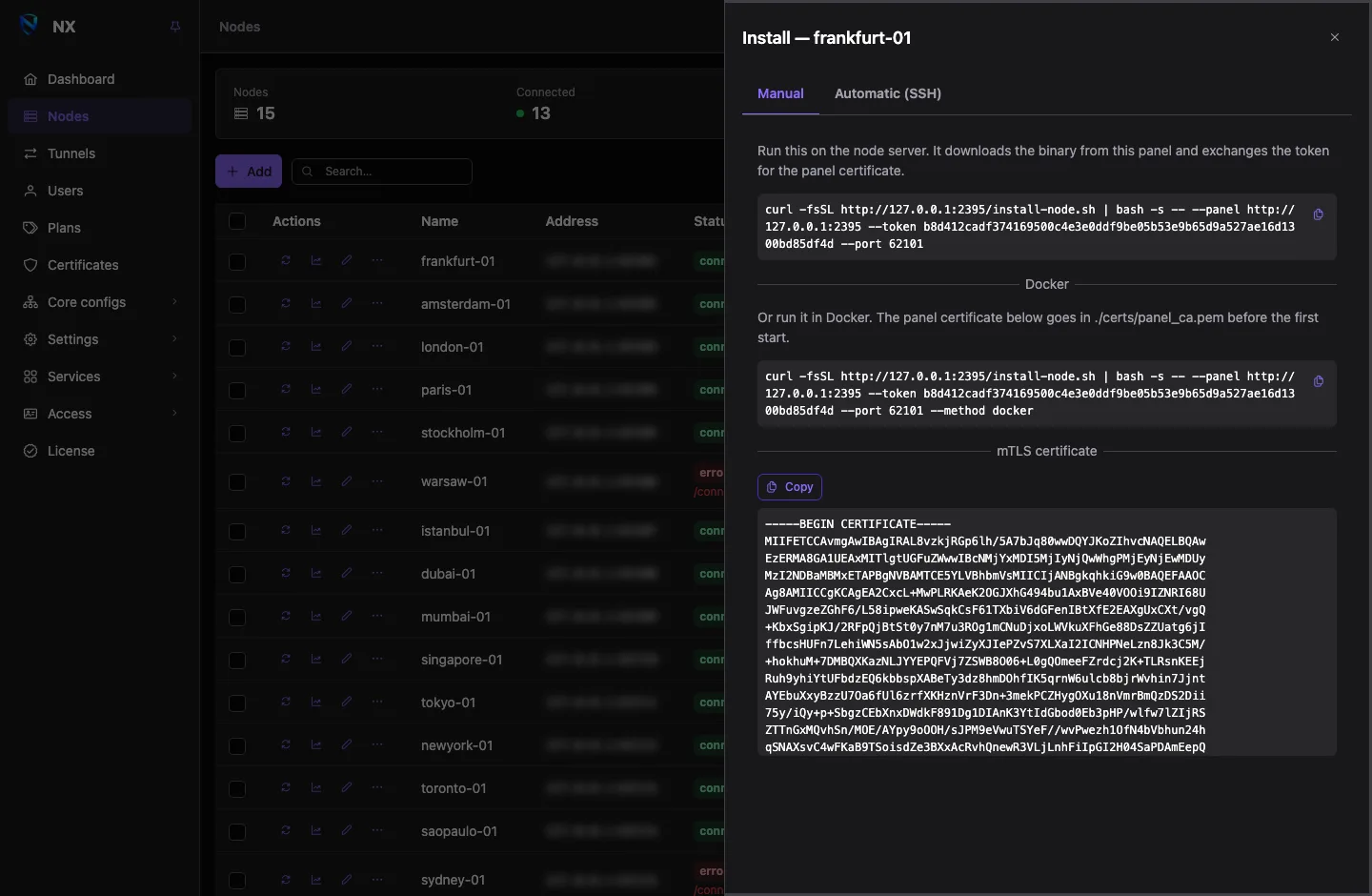Open the stats chart for amsterdam-01
This screenshot has height=896, width=1372.
316,303
